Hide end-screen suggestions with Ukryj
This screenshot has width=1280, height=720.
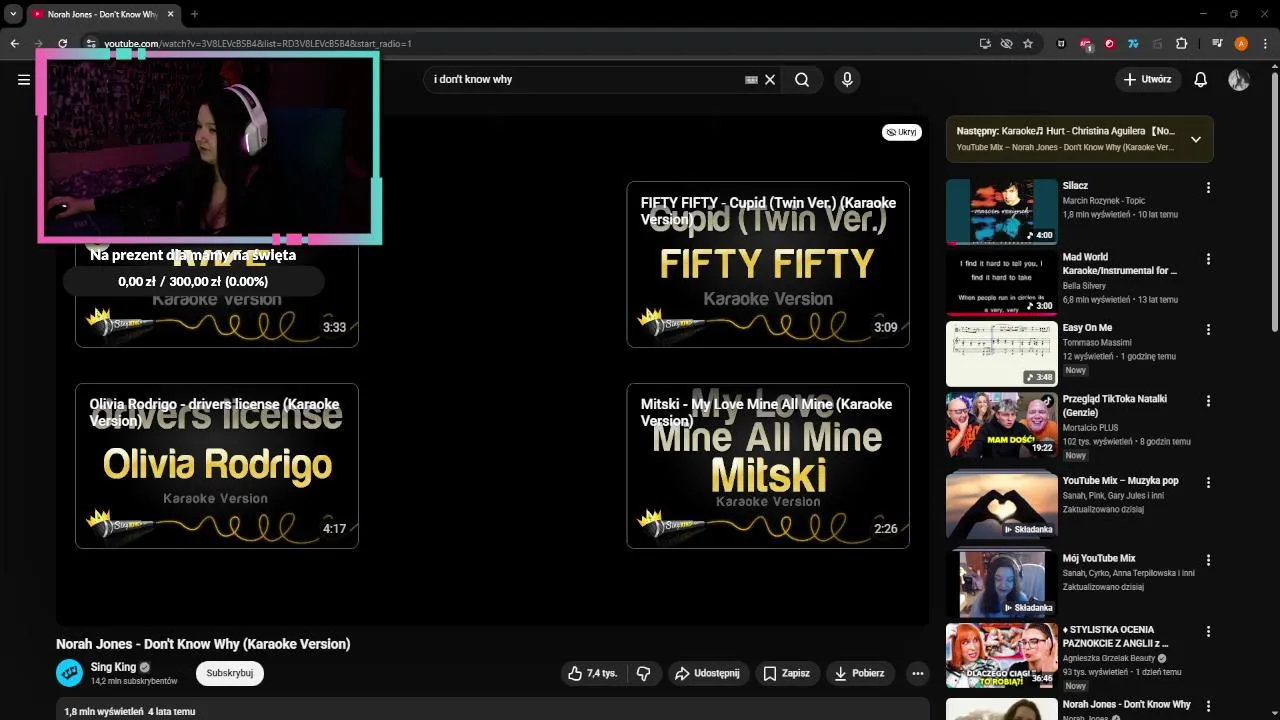pos(902,132)
